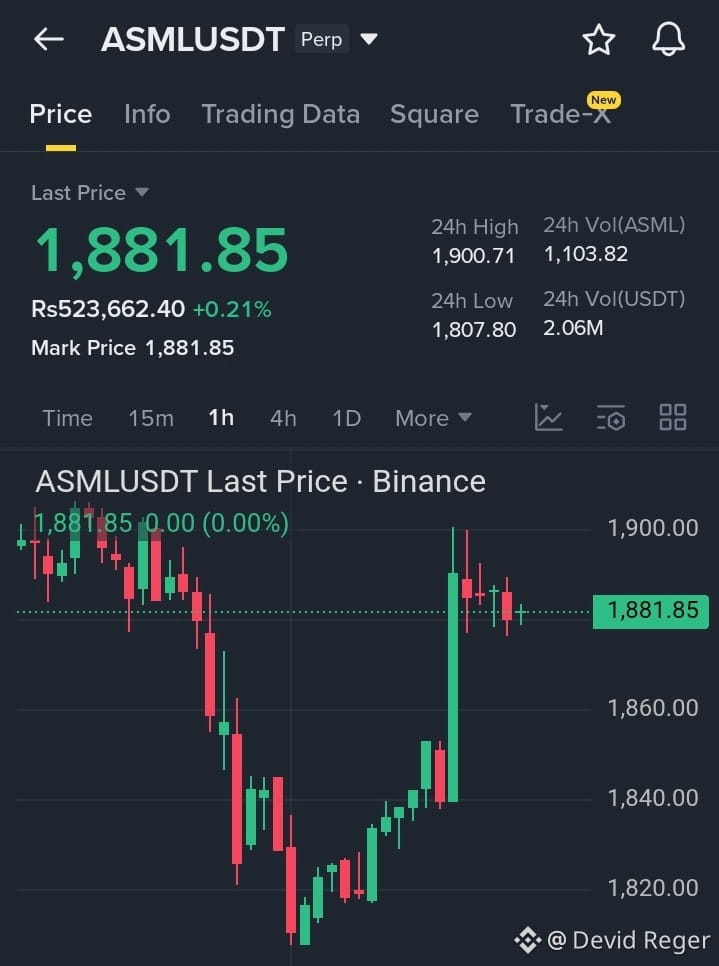Click the chart title ASMLUSDT Last Price · Binance
This screenshot has width=719, height=966.
[x=261, y=482]
